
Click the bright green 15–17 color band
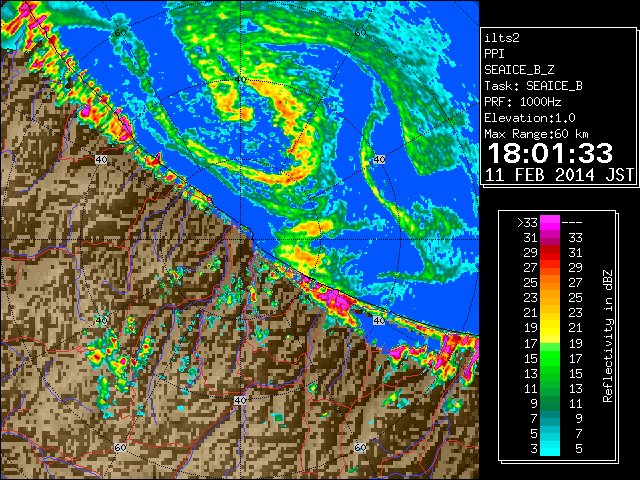tap(550, 358)
